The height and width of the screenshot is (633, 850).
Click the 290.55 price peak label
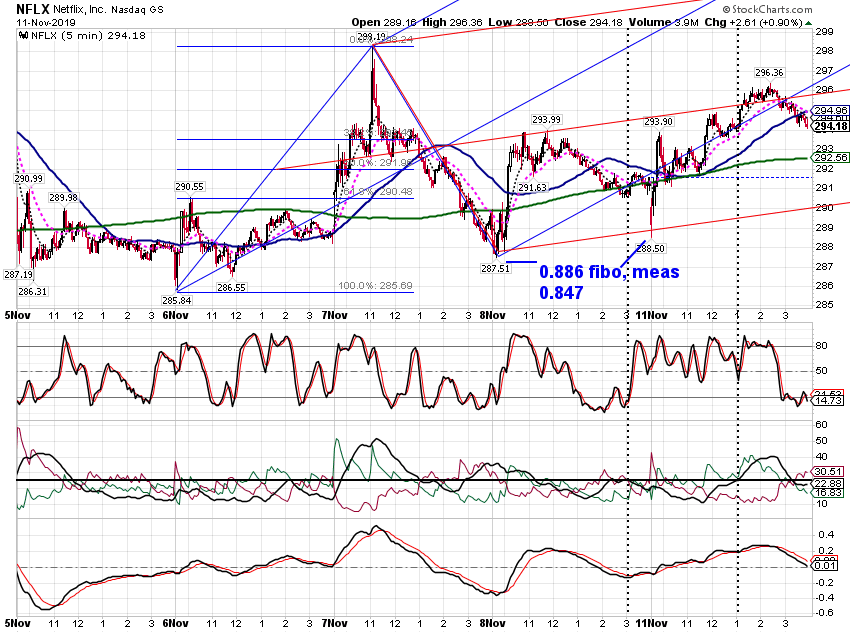point(189,187)
